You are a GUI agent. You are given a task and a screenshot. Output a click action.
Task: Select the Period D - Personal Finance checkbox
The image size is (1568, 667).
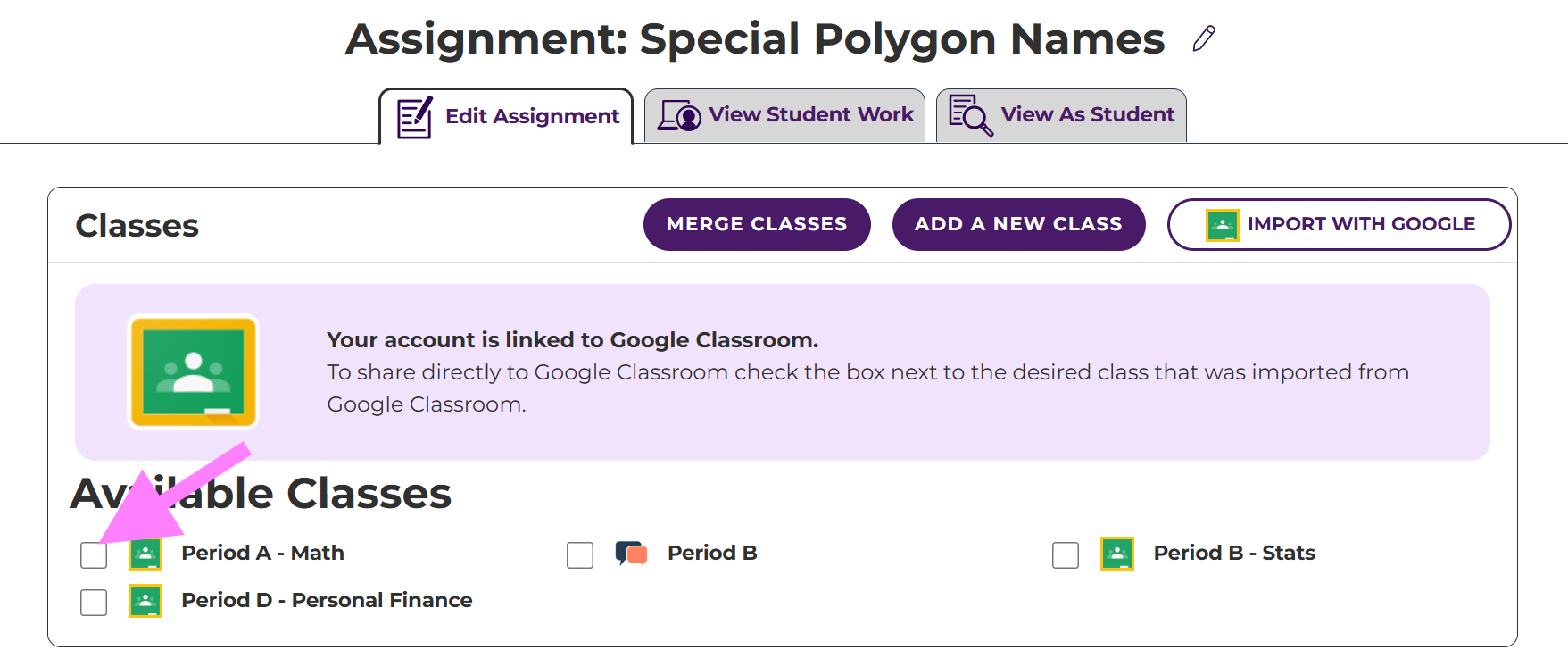click(x=94, y=603)
